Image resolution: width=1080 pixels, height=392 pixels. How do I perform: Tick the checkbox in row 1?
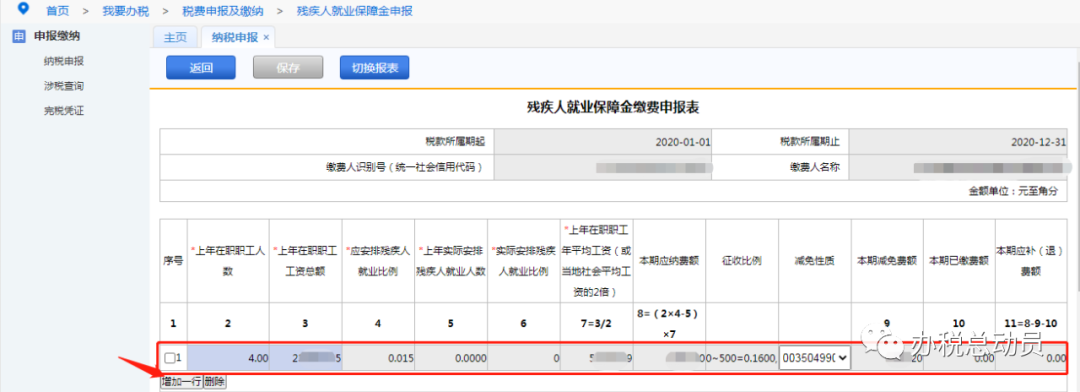coord(169,358)
